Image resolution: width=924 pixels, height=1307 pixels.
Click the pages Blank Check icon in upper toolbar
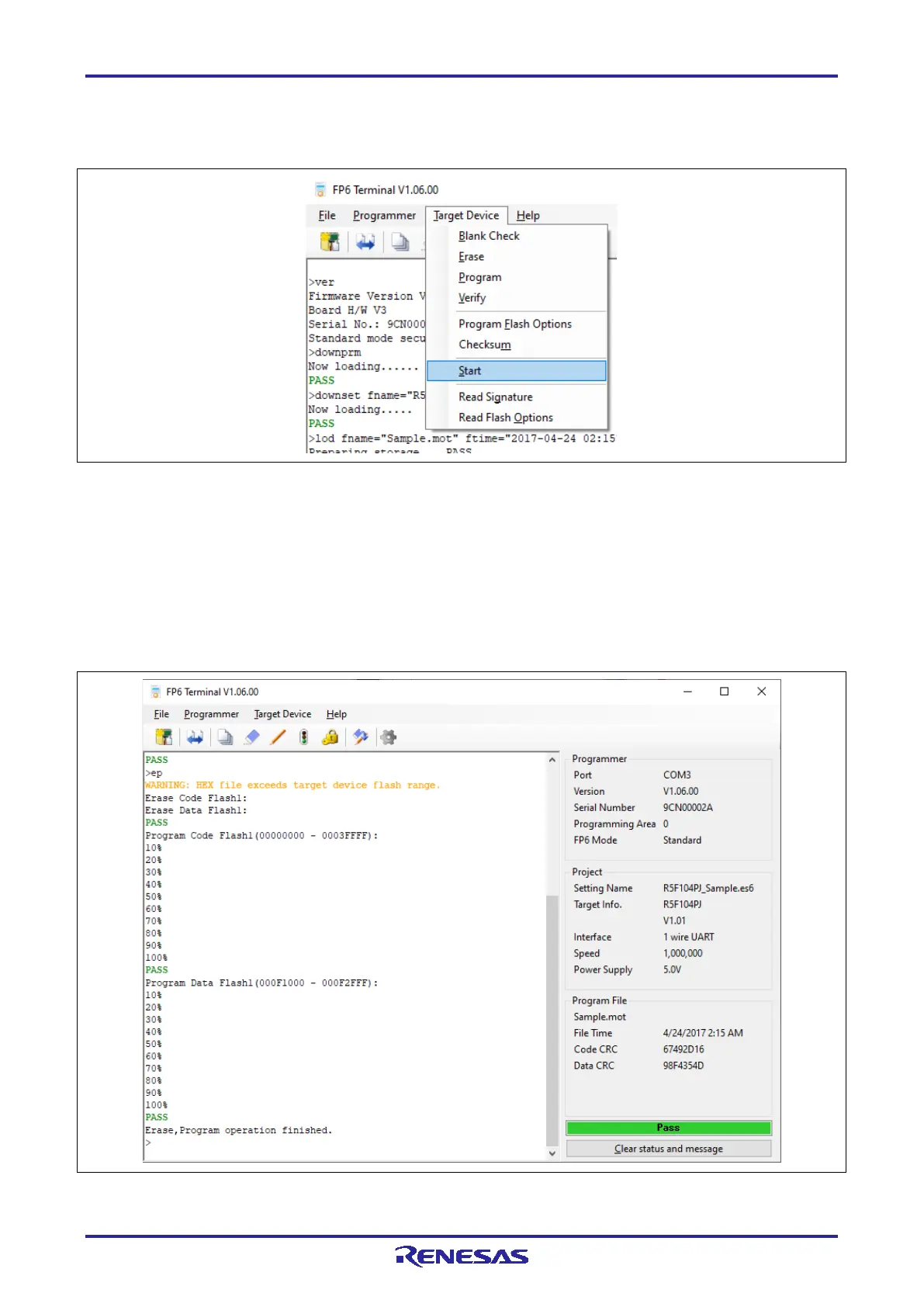tap(400, 243)
